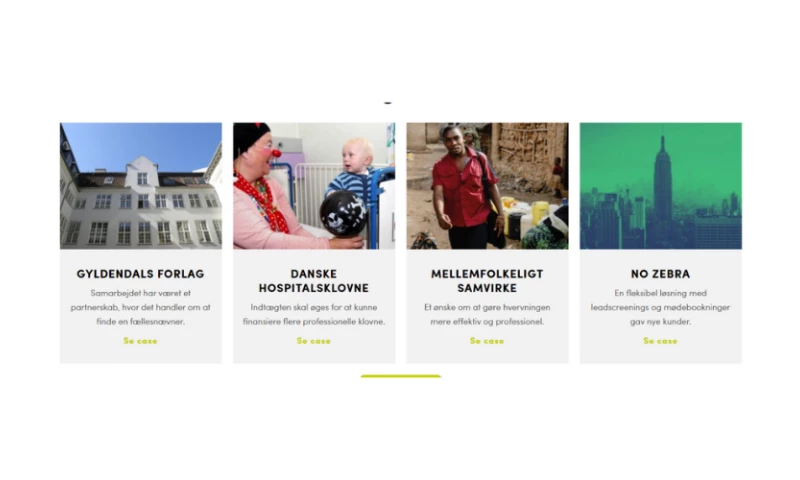The height and width of the screenshot is (480, 800).
Task: Click the 'En fleksibel løsning' description text
Action: click(x=660, y=307)
